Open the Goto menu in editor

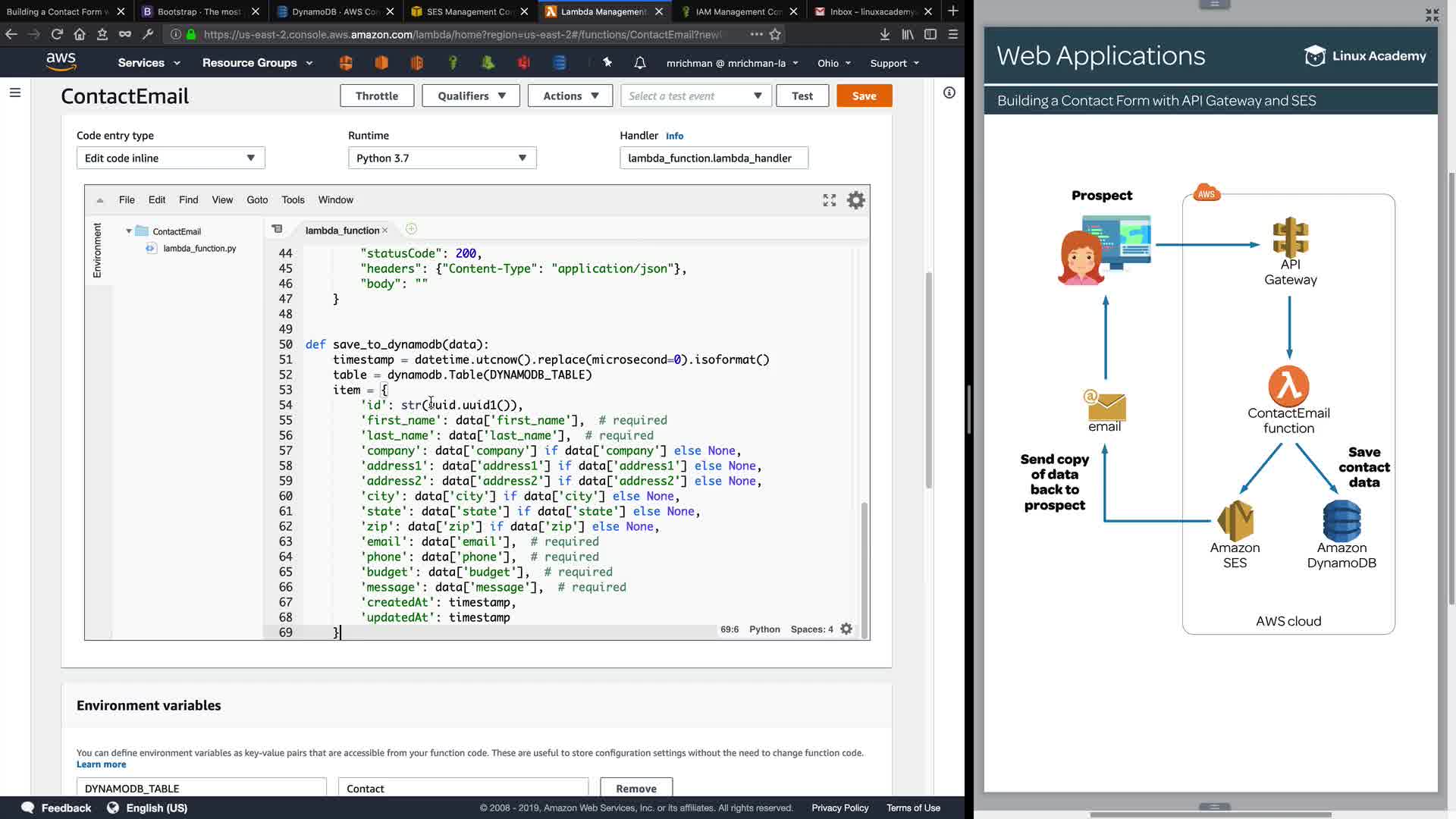pos(257,200)
